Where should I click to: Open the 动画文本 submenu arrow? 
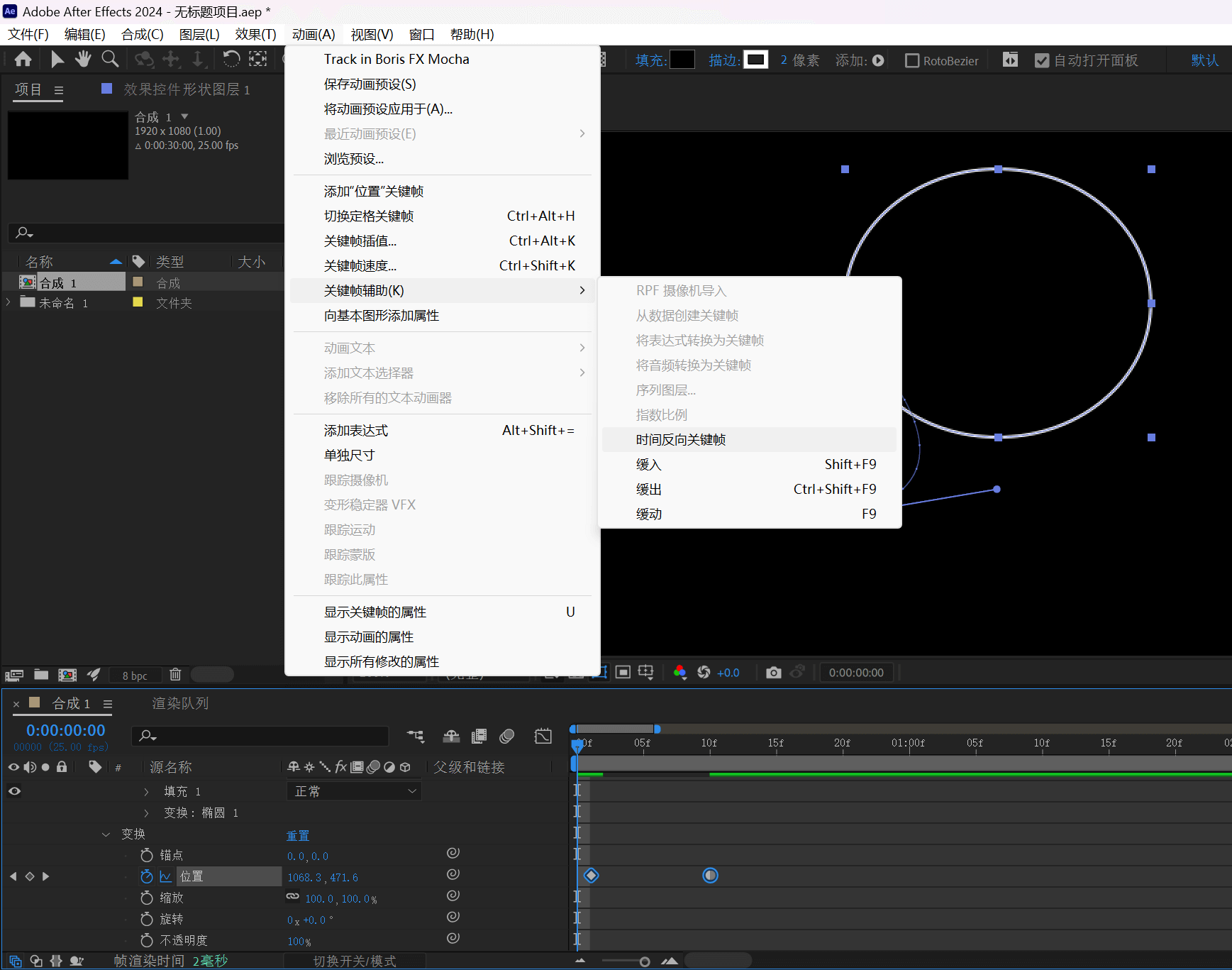point(582,348)
